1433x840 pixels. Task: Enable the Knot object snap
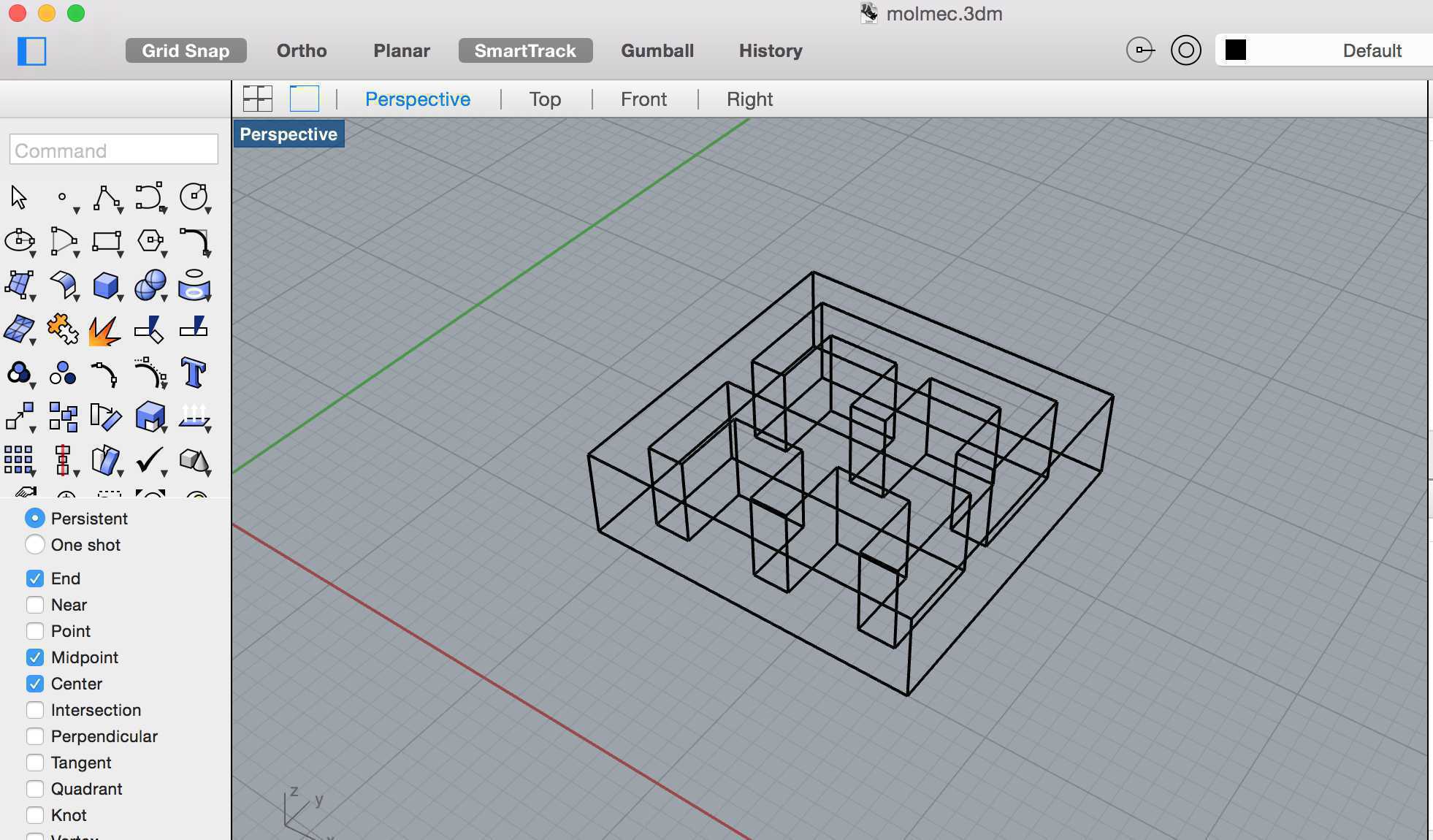[35, 815]
